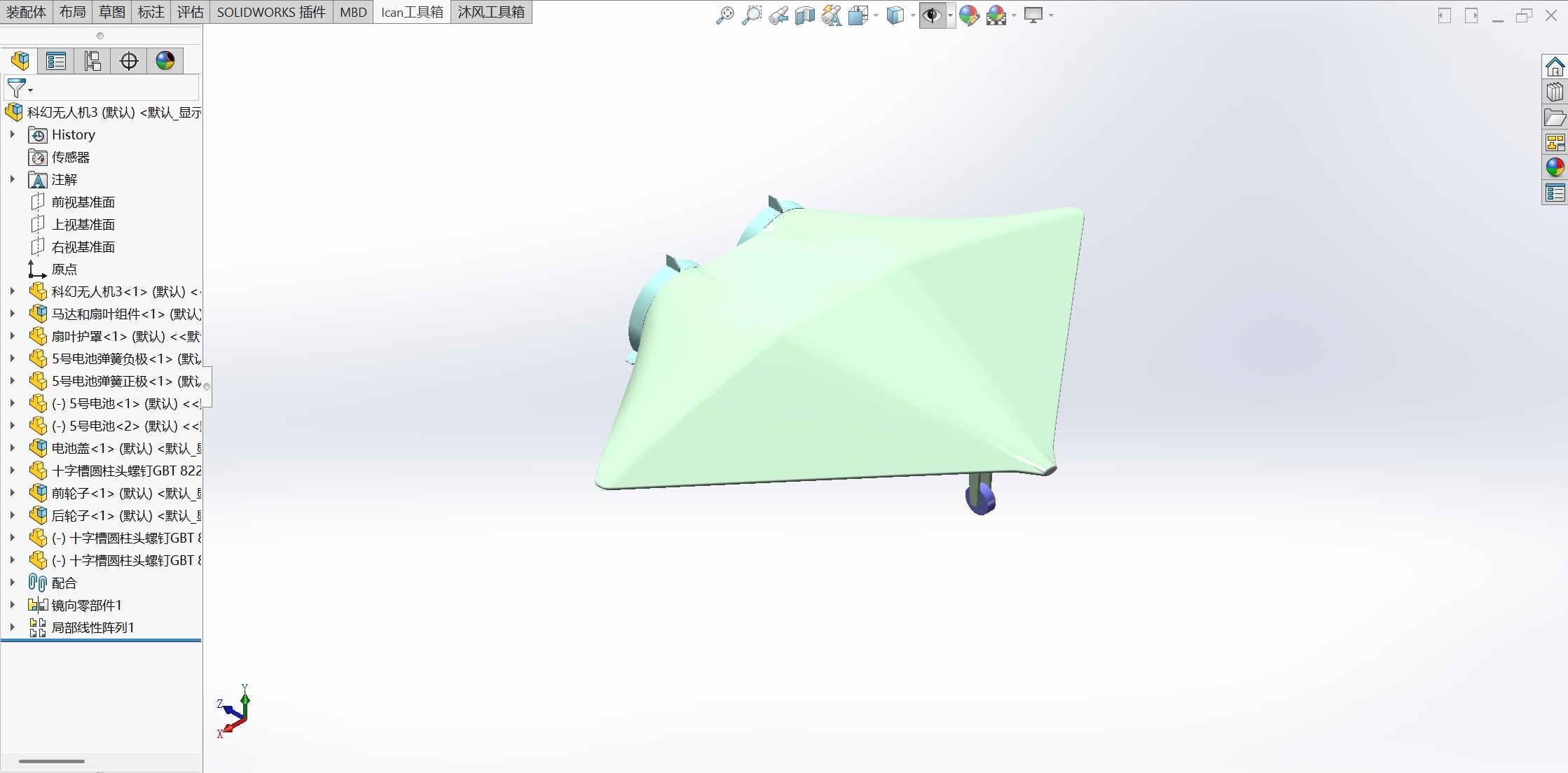Click the Previous View icon

pos(778,15)
